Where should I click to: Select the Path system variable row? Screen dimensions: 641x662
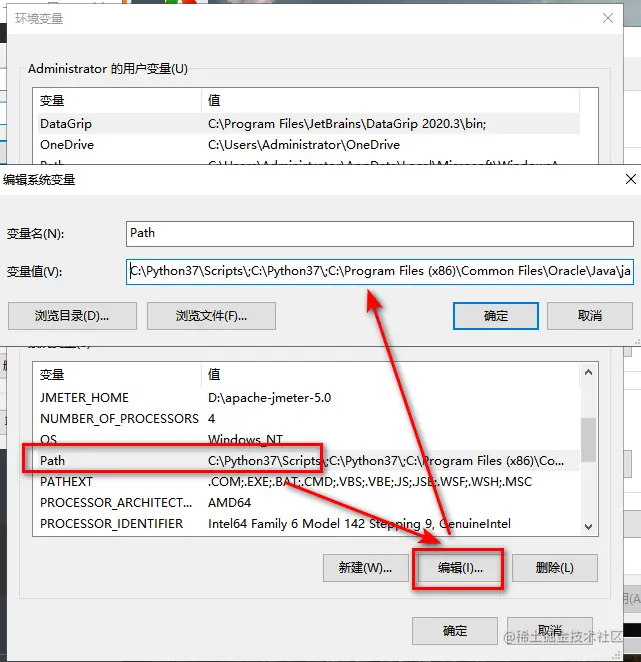(x=309, y=461)
